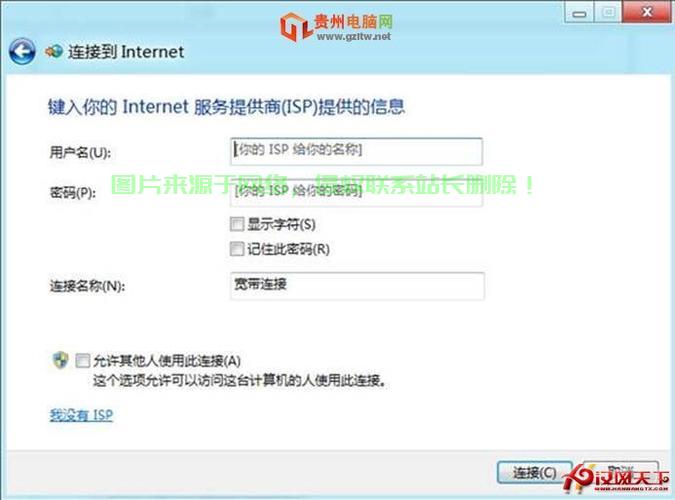Click the 密码(P): label
Screen dimensions: 675x500
click(x=73, y=193)
